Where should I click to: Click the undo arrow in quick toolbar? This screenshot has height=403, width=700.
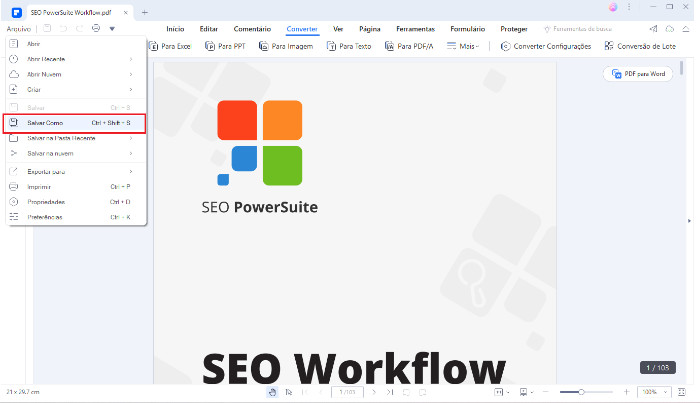(63, 28)
